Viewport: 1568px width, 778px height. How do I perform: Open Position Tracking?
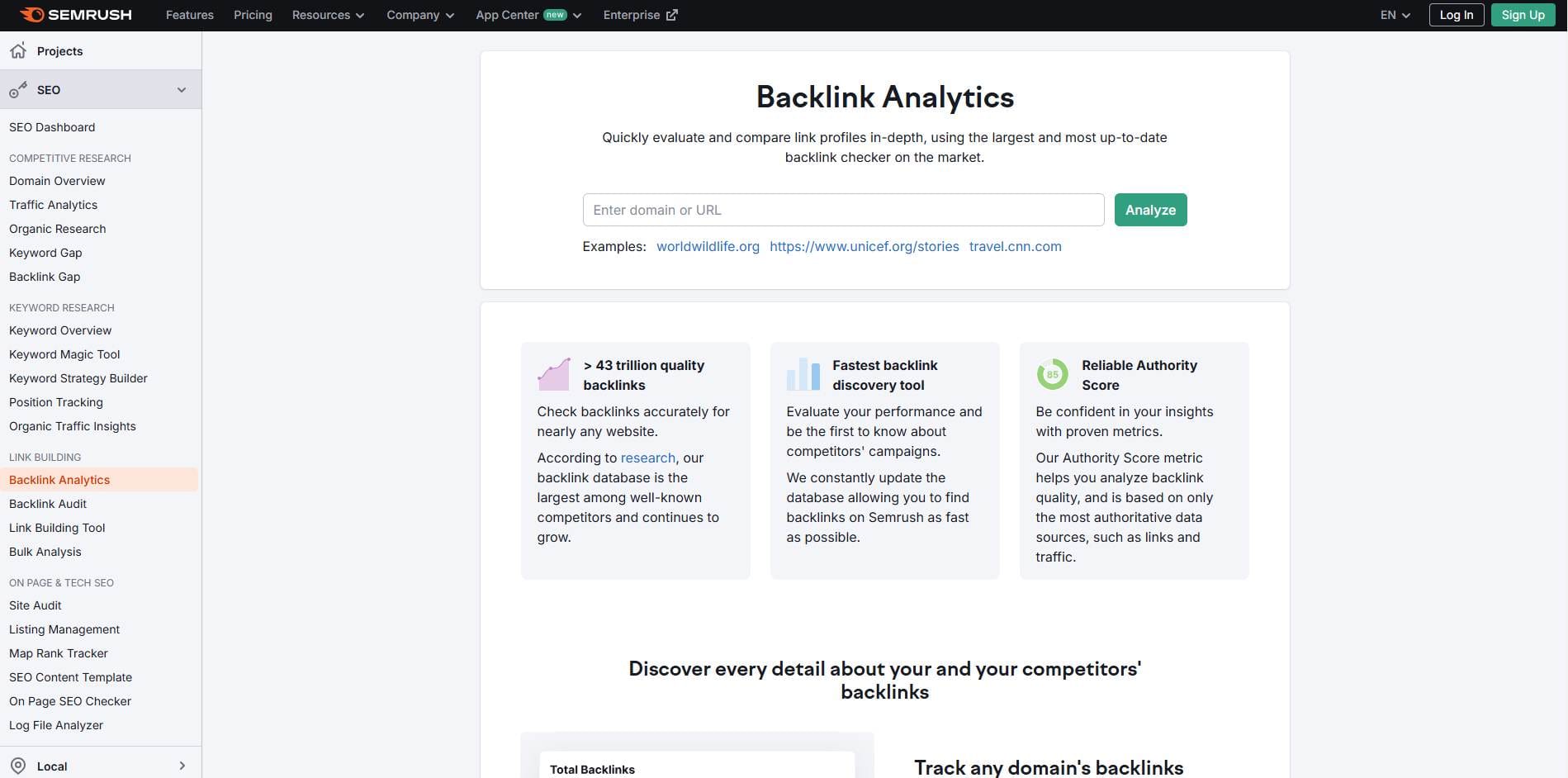[x=56, y=402]
